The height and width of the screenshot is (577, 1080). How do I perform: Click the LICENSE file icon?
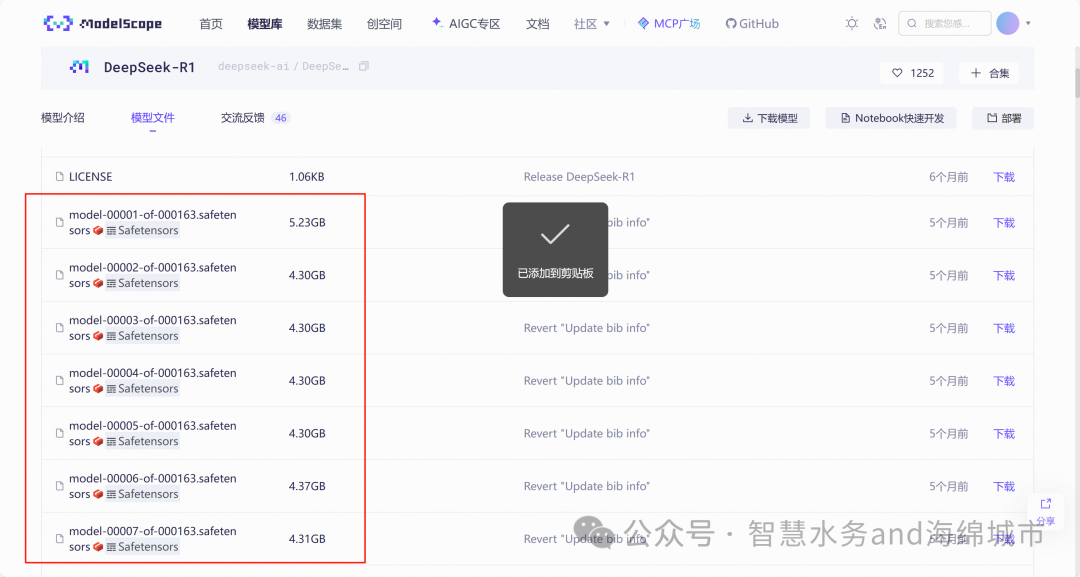(x=59, y=177)
